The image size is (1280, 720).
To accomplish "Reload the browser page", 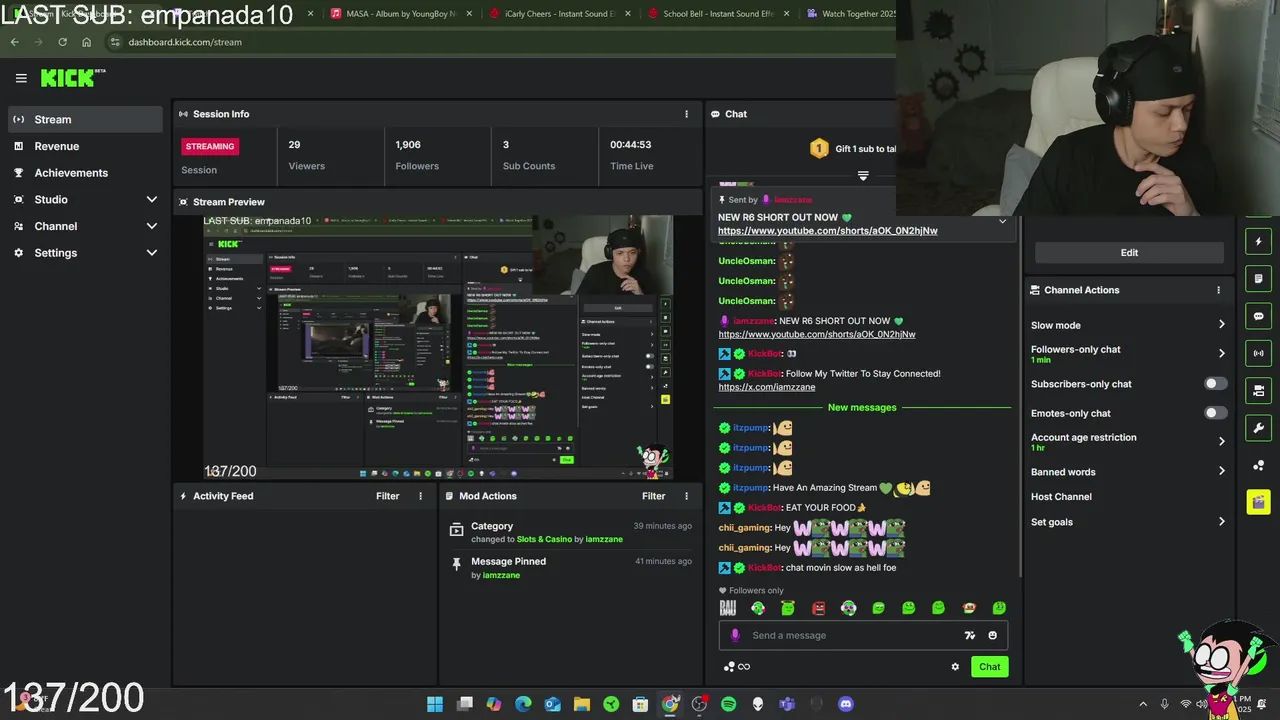I will point(62,42).
